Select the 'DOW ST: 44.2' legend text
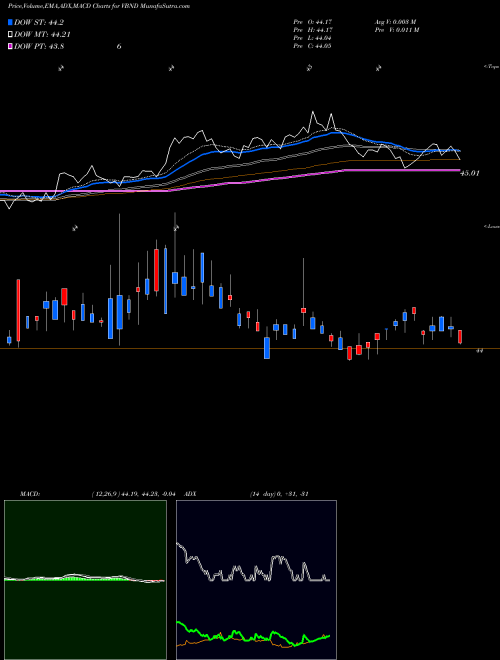The height and width of the screenshot is (660, 500). tap(39, 23)
